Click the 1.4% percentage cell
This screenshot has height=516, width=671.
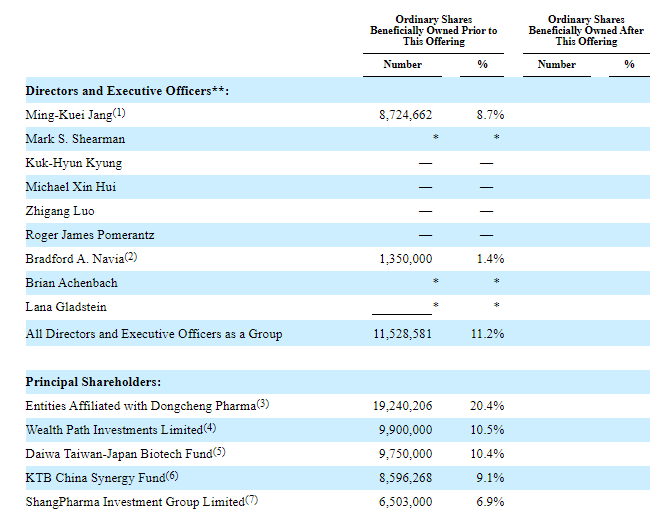[x=490, y=259]
